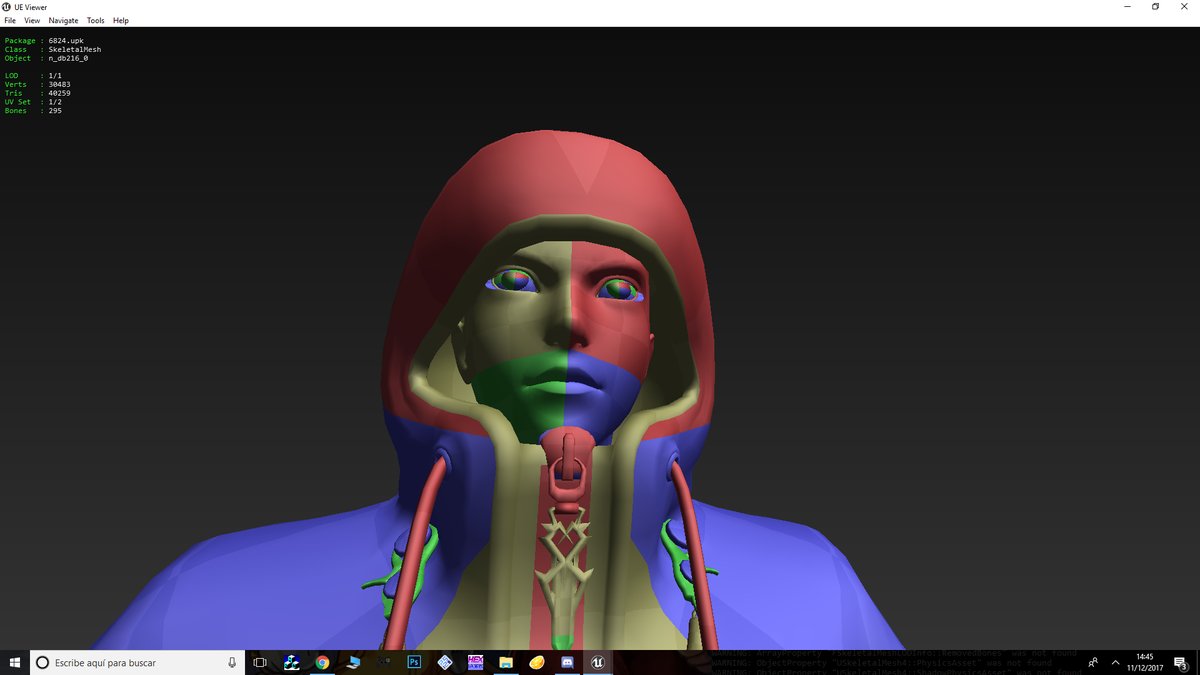
Task: Click the Windows Start button
Action: tap(15, 662)
